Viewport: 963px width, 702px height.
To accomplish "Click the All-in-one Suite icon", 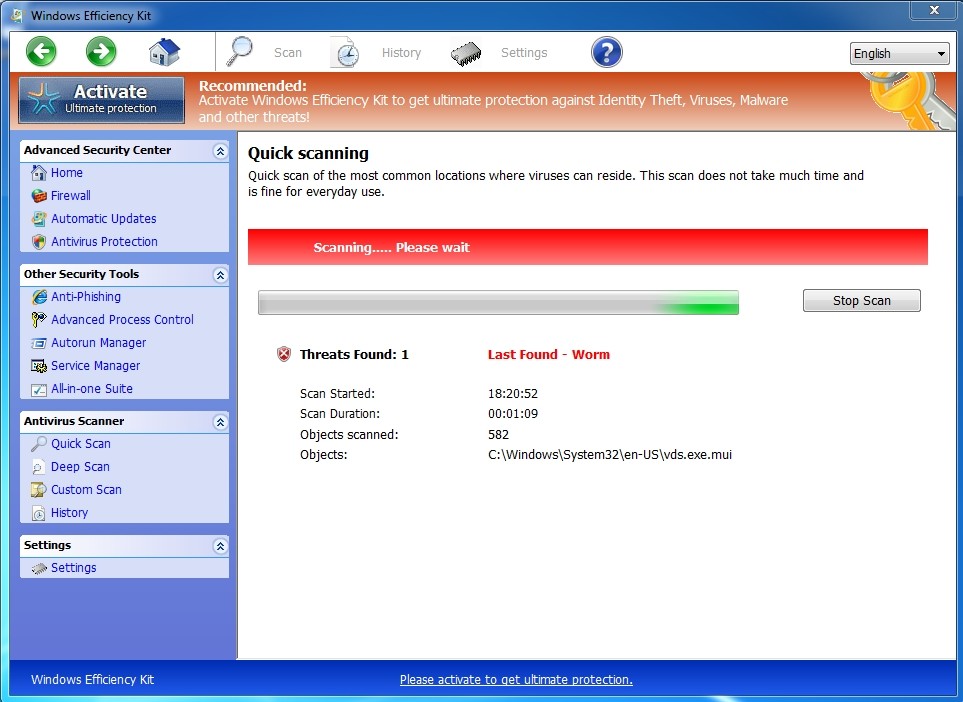I will point(39,389).
